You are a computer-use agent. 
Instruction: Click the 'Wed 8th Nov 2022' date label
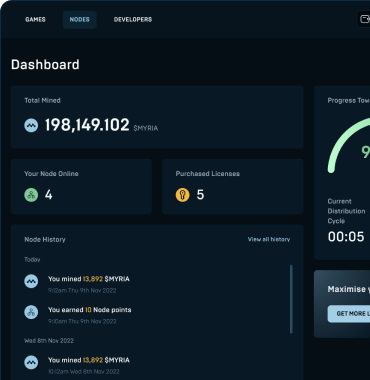click(49, 341)
